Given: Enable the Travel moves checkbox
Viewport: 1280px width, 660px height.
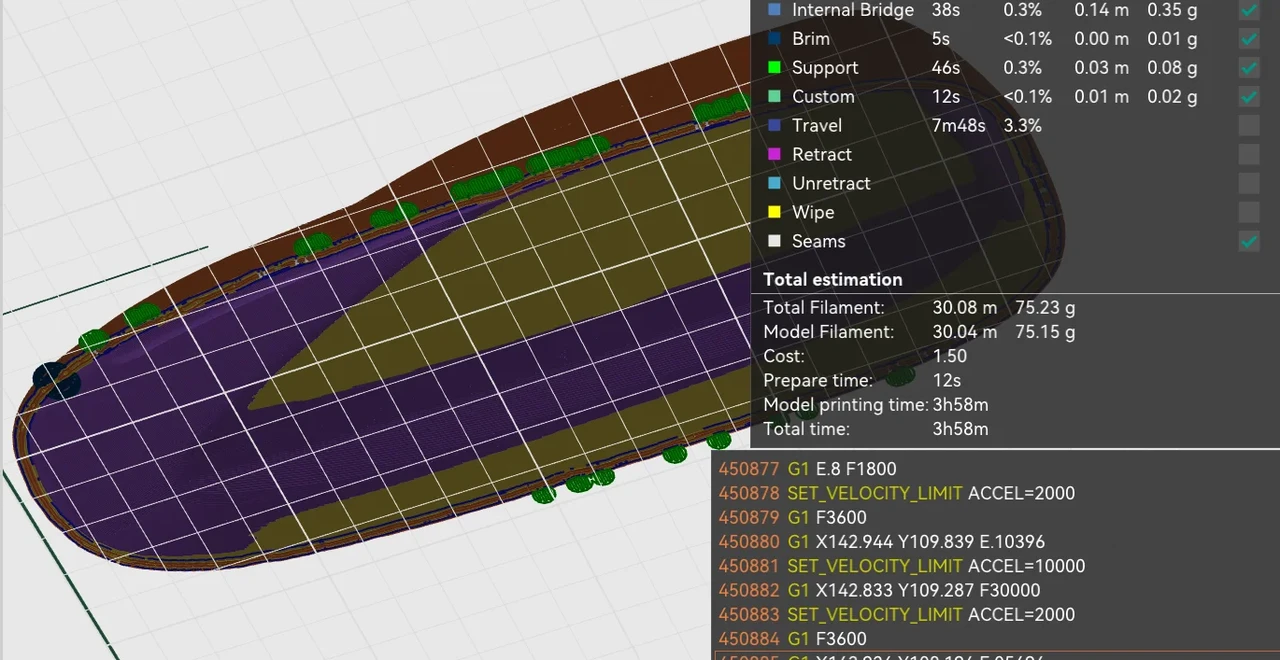Looking at the screenshot, I should tap(1249, 126).
